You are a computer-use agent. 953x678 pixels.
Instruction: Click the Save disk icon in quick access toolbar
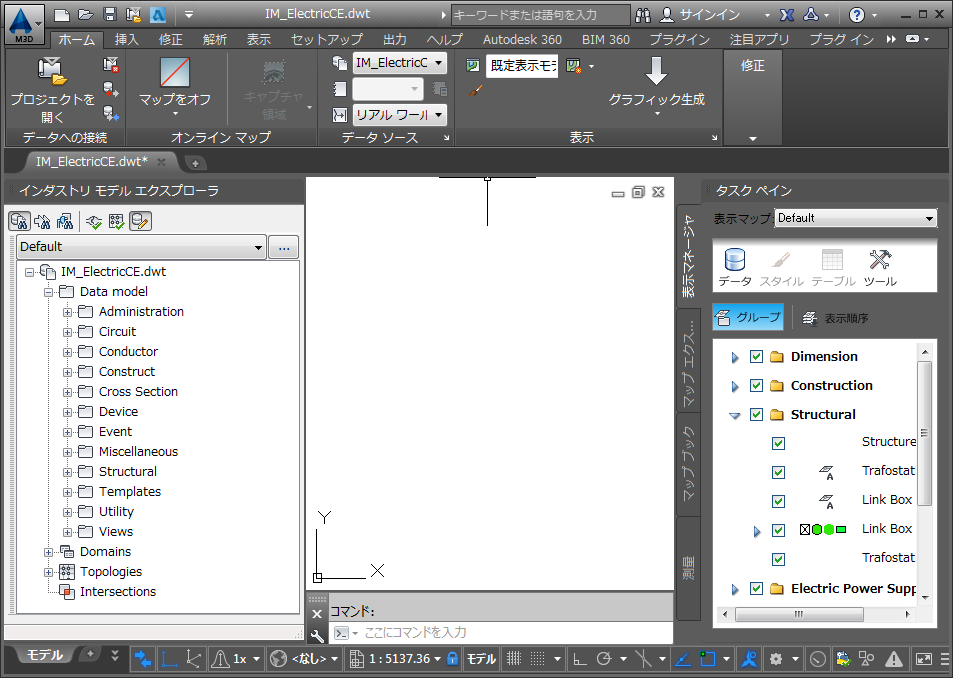coord(110,15)
